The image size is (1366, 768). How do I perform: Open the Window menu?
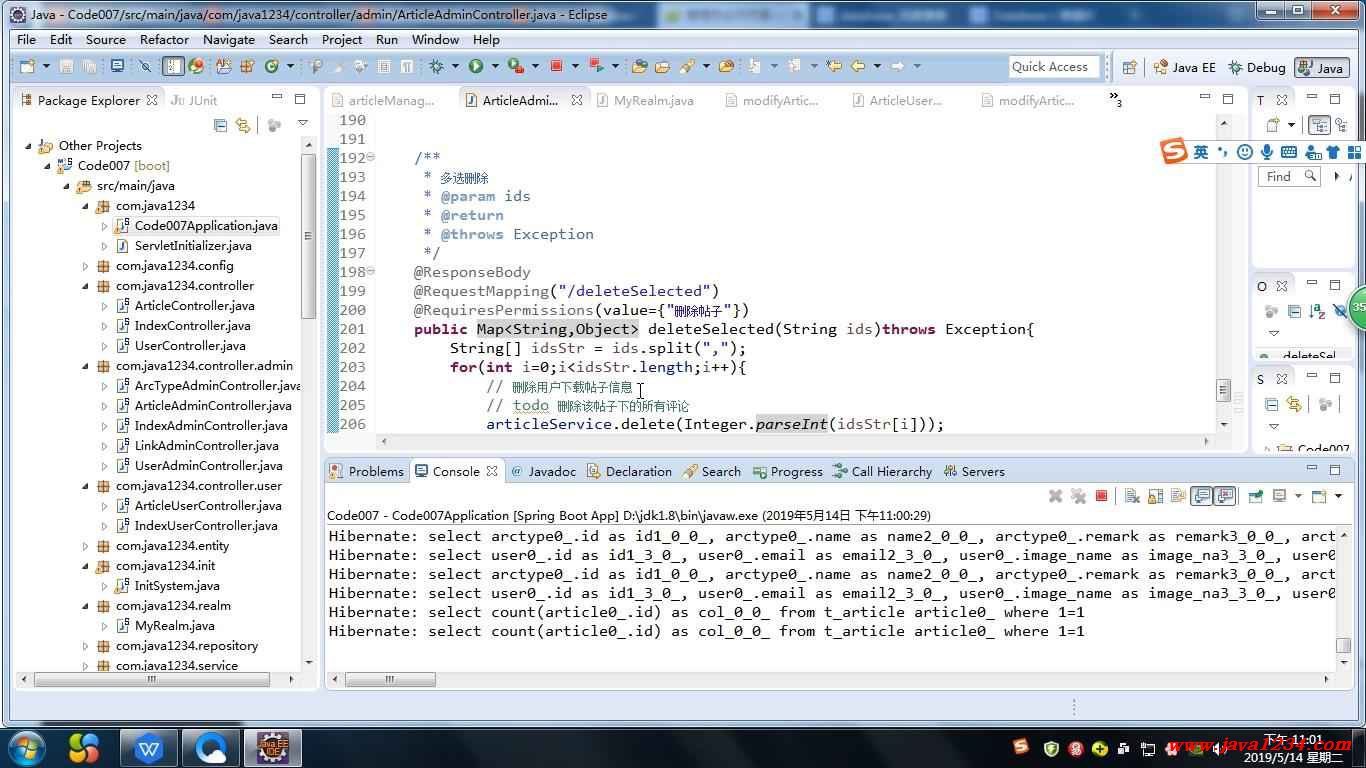(x=436, y=39)
